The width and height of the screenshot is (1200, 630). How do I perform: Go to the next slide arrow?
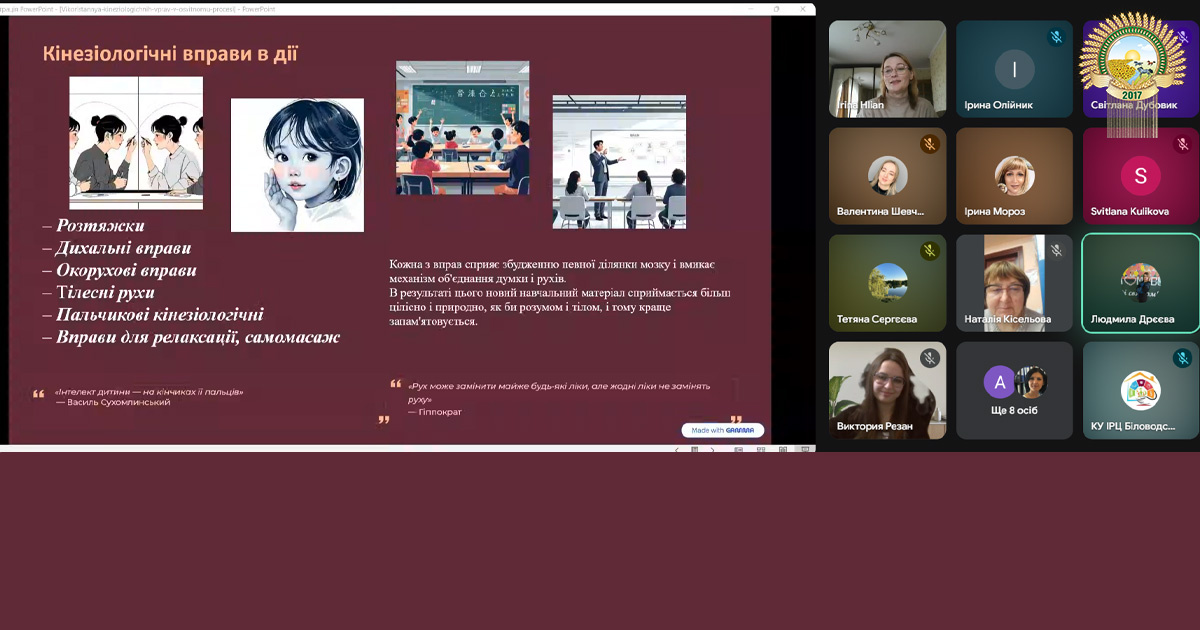(713, 450)
